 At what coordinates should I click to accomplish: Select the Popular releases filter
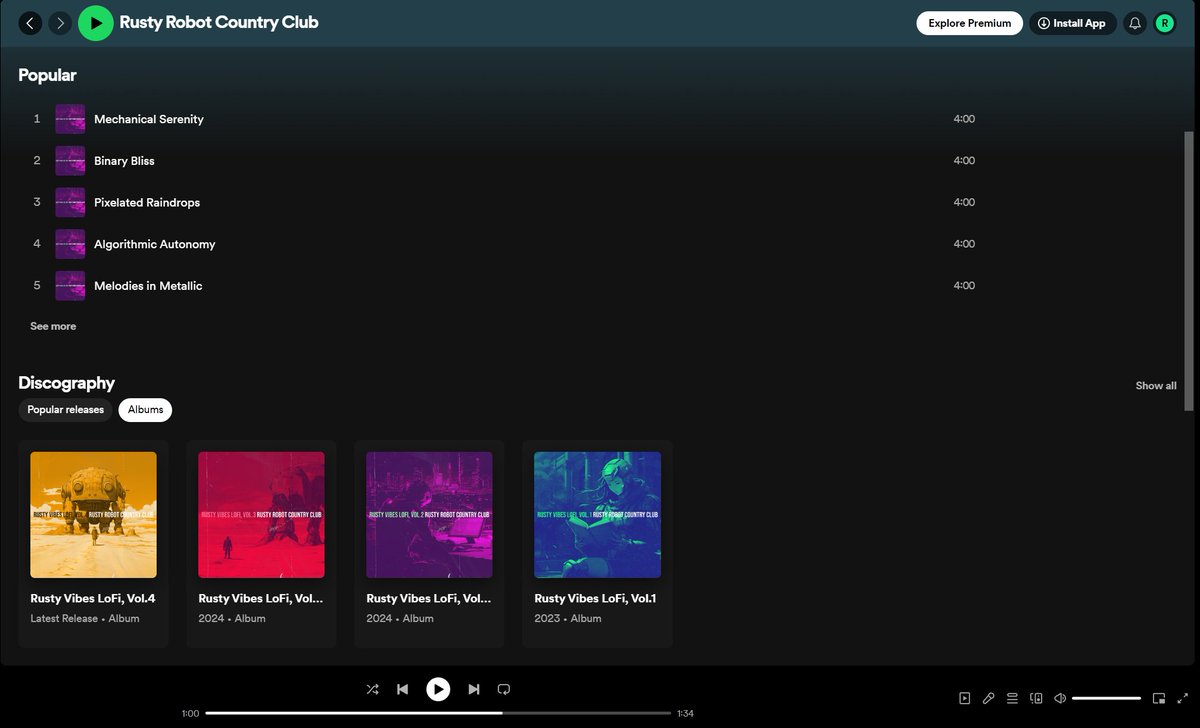click(x=65, y=410)
